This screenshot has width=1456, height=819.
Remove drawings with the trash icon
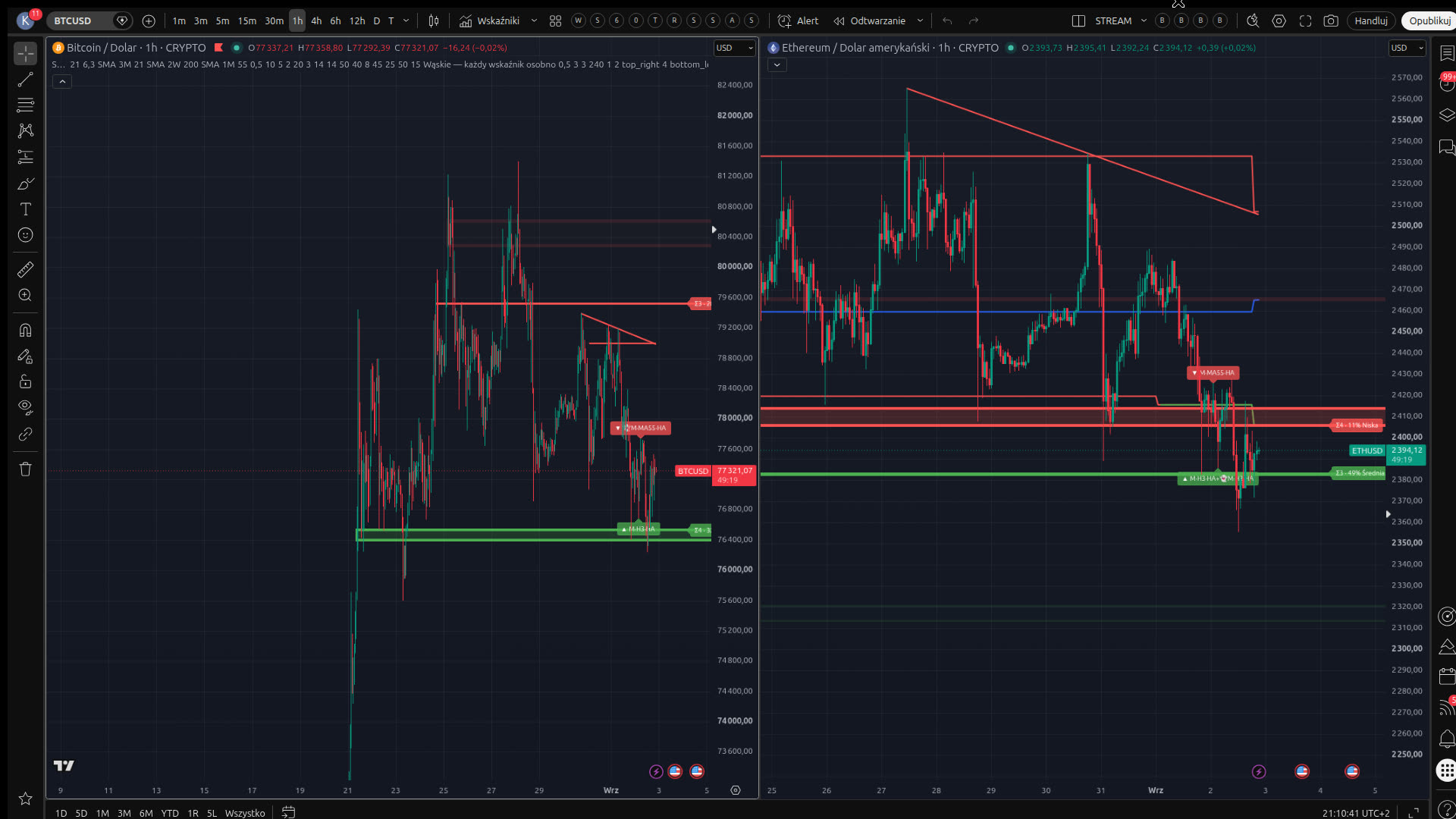25,469
